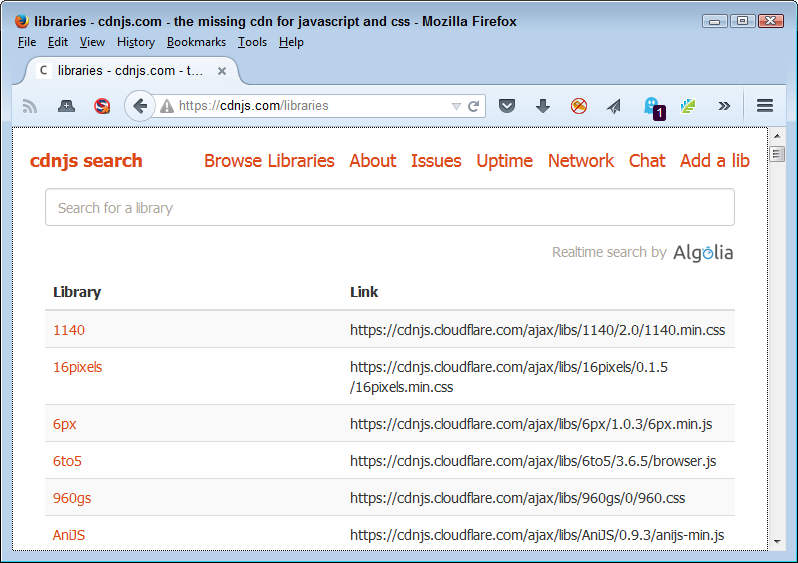Viewport: 798px width, 563px height.
Task: Open the Add a lib link
Action: click(x=715, y=161)
